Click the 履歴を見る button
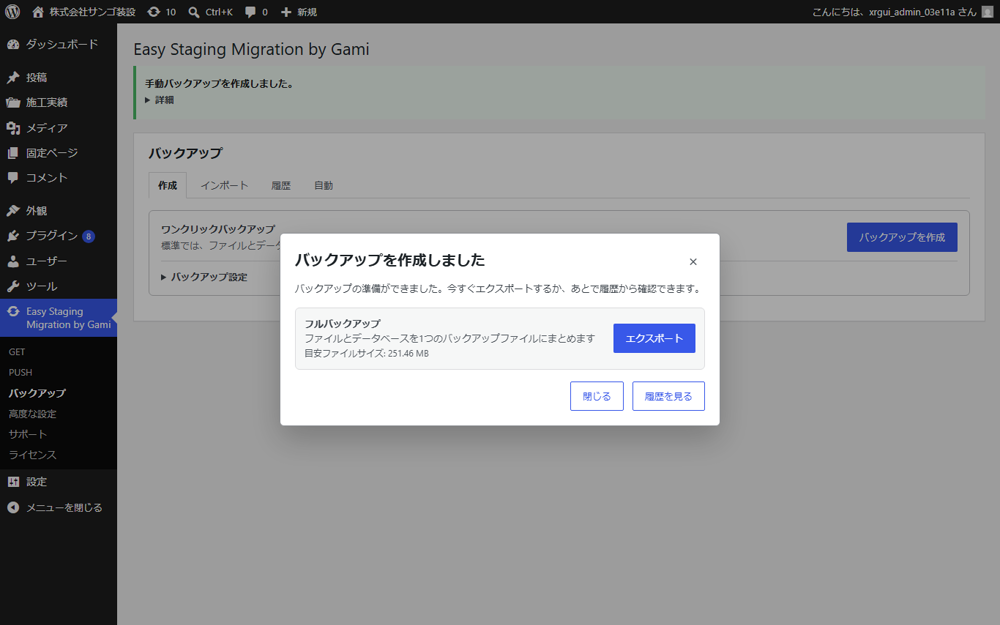 click(668, 396)
